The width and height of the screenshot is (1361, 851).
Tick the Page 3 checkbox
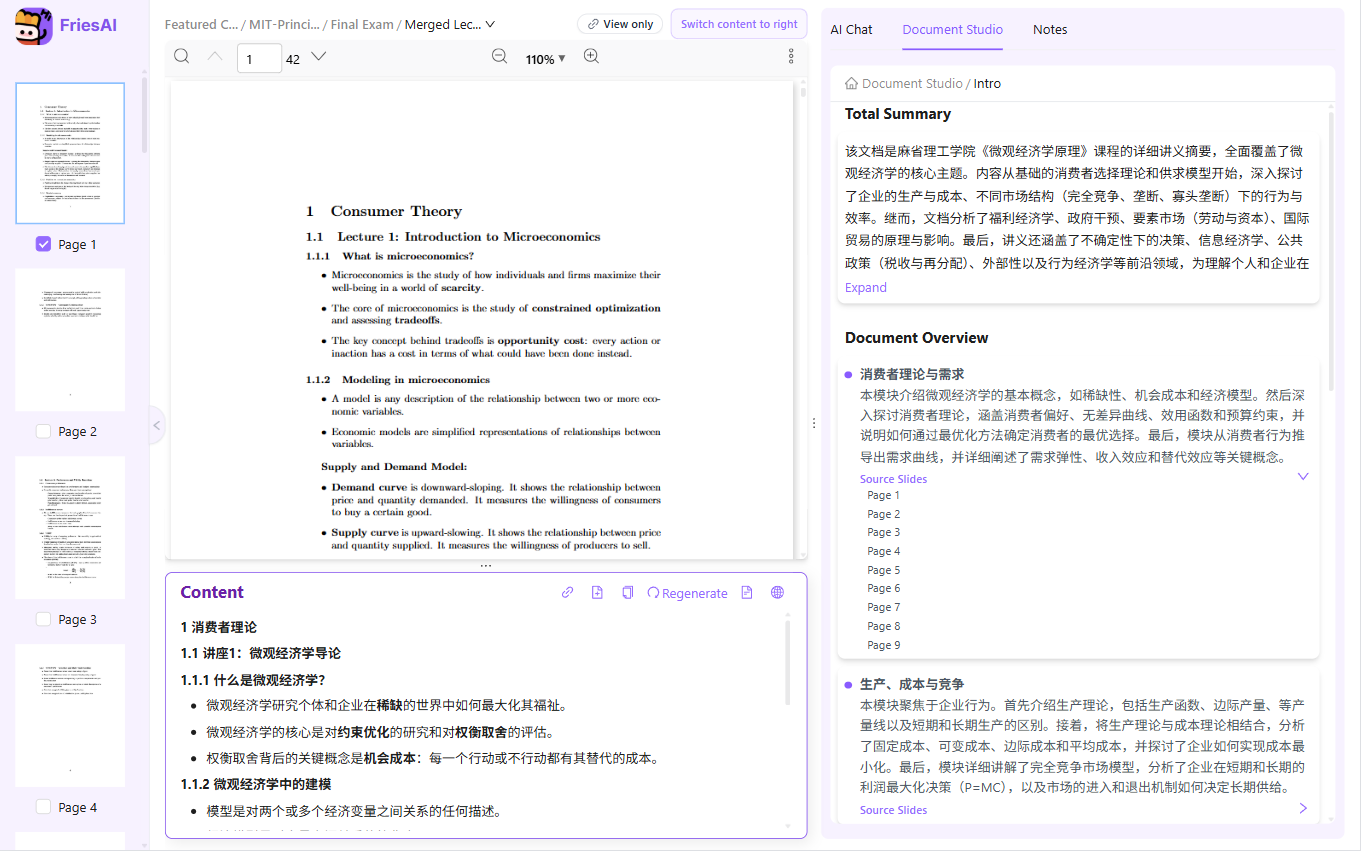(43, 620)
